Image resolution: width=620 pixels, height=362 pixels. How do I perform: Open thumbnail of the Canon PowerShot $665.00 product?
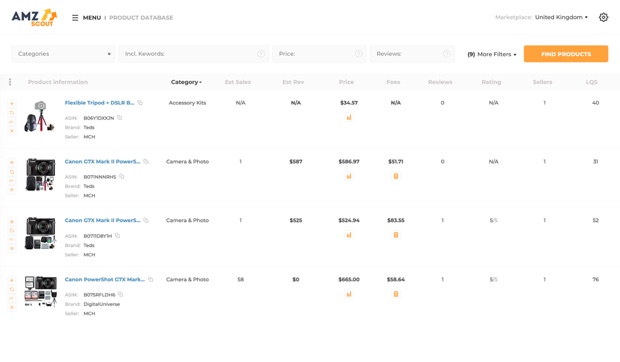tap(40, 291)
